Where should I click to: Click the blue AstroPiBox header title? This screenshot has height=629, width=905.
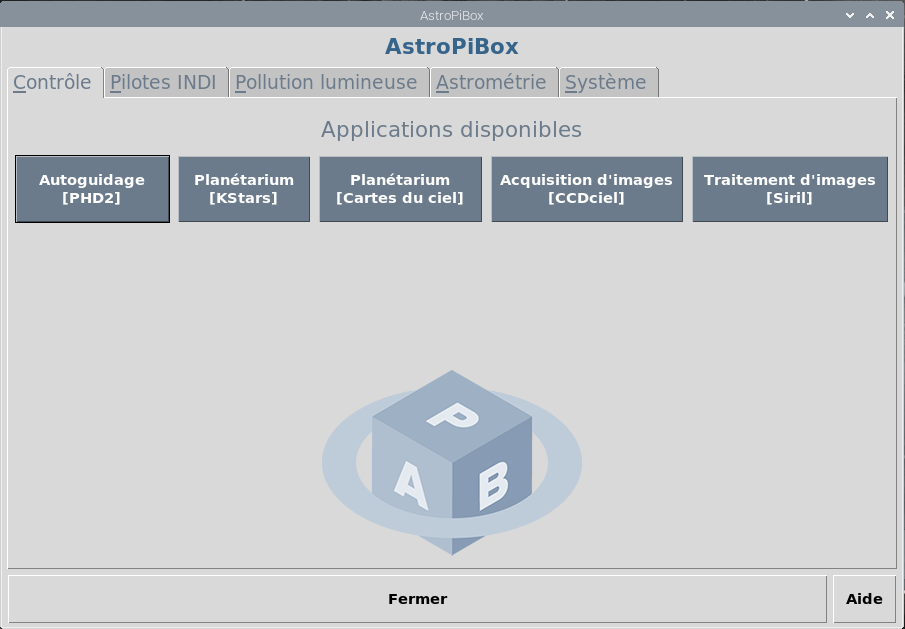tap(452, 47)
